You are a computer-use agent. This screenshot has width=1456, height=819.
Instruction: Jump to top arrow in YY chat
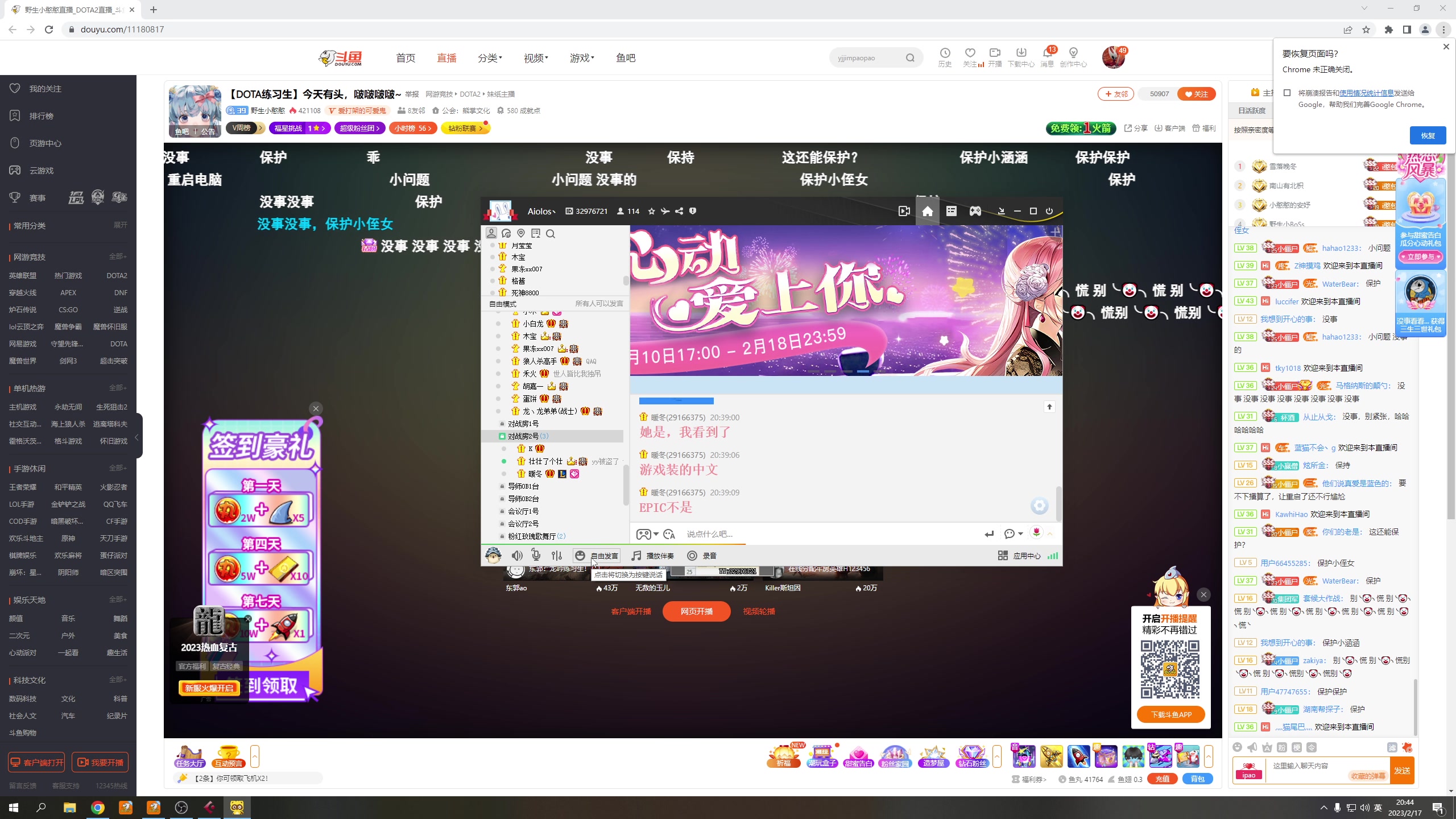[x=1049, y=407]
